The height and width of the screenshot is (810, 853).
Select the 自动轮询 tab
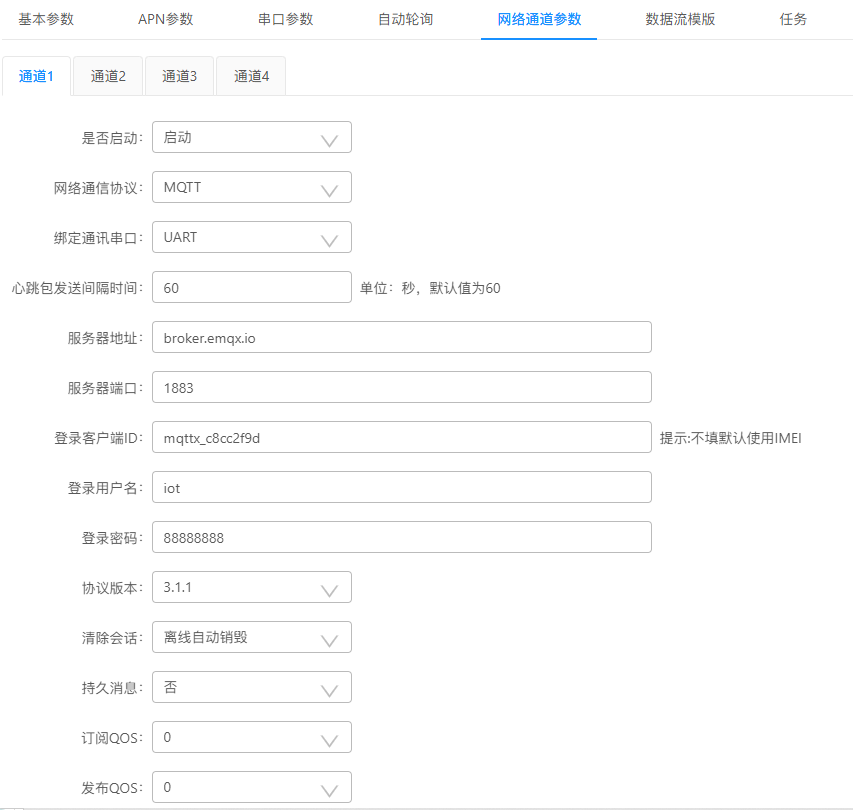coord(405,20)
